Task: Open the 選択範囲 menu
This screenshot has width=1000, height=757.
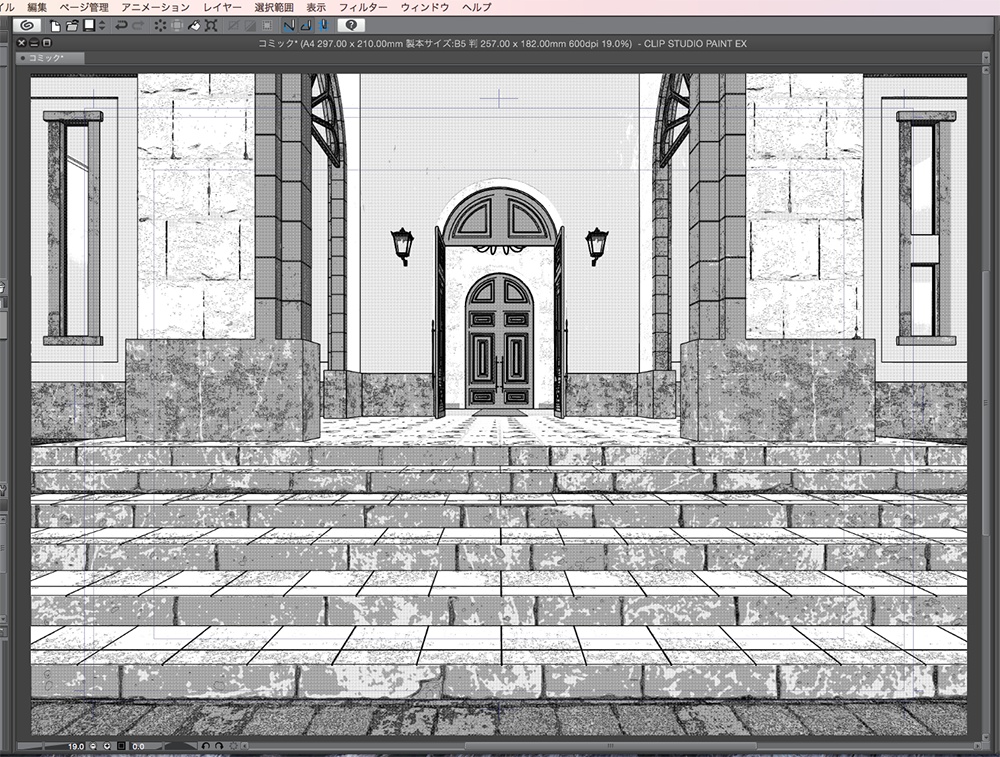Action: [x=274, y=8]
